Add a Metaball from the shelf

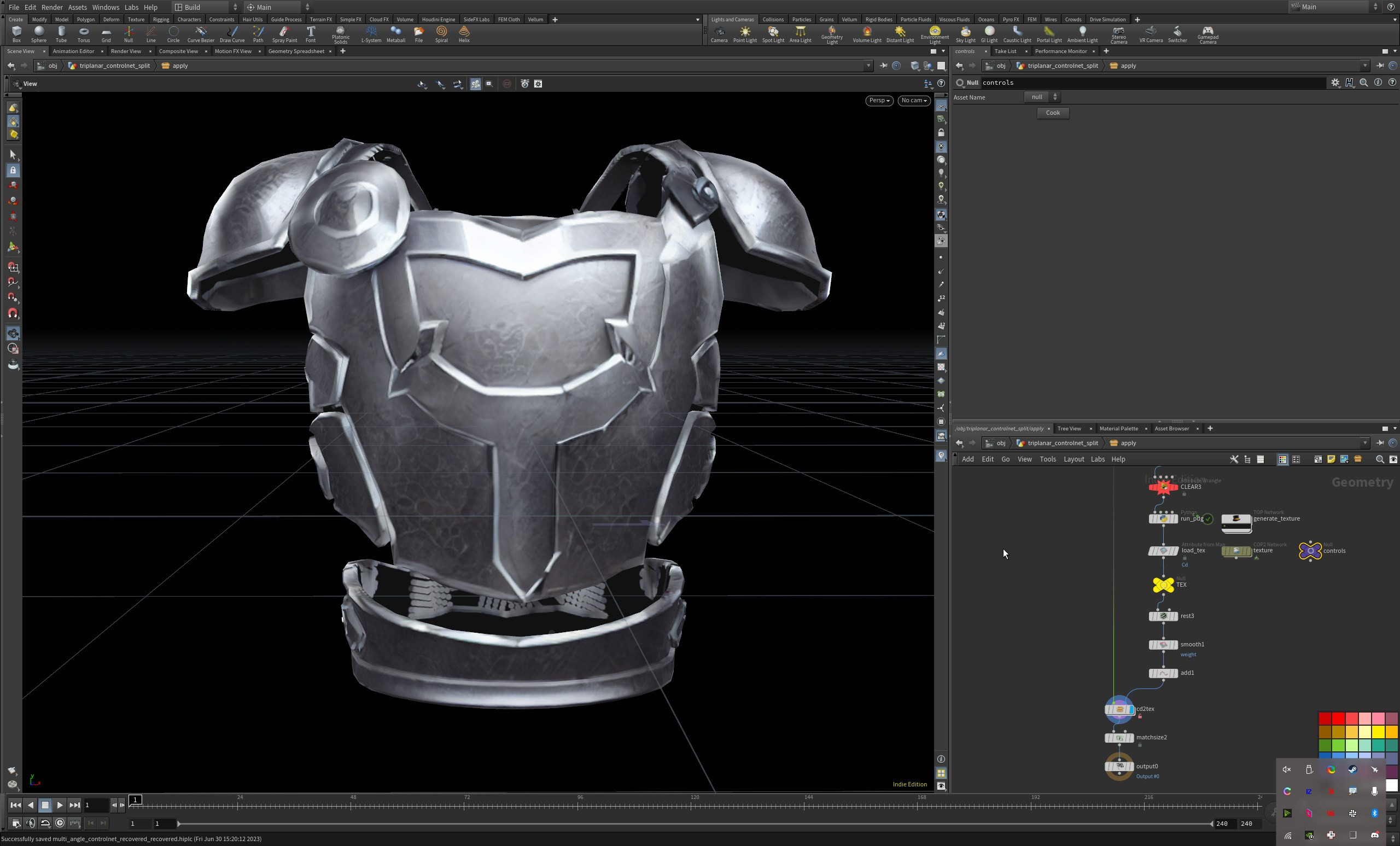(395, 34)
